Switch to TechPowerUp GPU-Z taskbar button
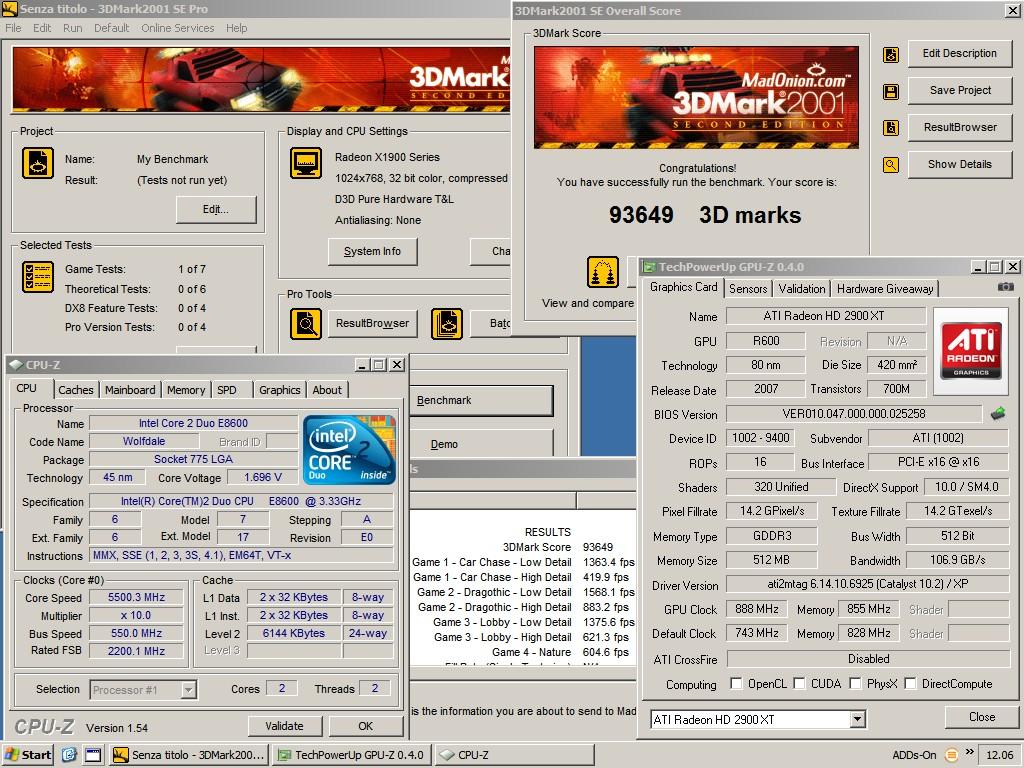 point(352,755)
